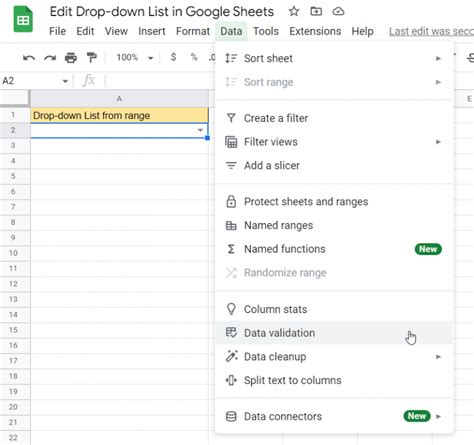Click the magic wand Data cleanup icon
The image size is (474, 445).
(231, 356)
